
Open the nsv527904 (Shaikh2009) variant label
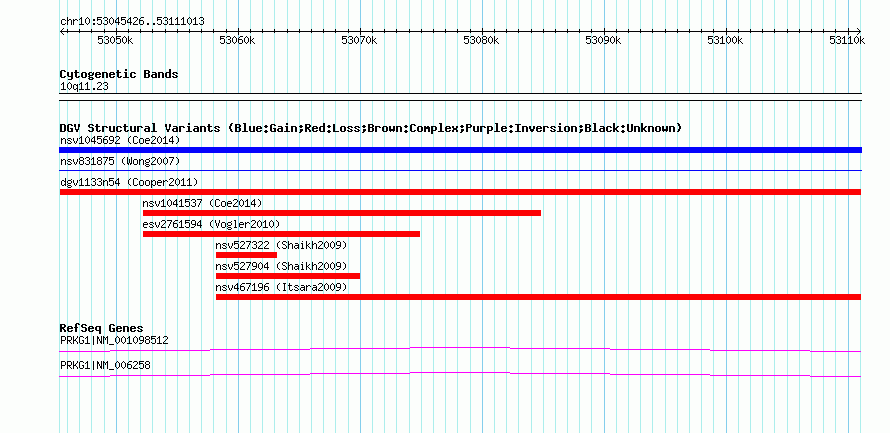(x=281, y=266)
